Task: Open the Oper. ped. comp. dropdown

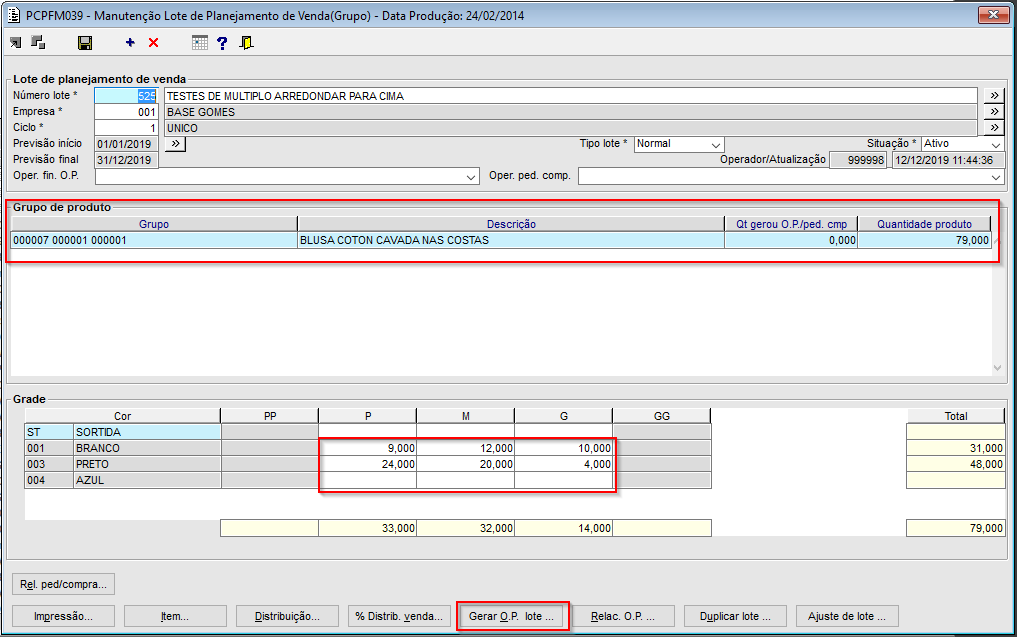Action: pos(996,176)
